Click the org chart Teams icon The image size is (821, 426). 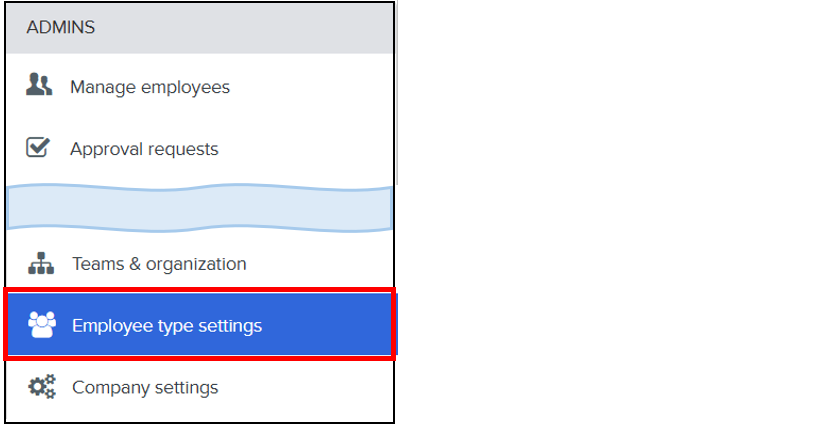pos(41,263)
